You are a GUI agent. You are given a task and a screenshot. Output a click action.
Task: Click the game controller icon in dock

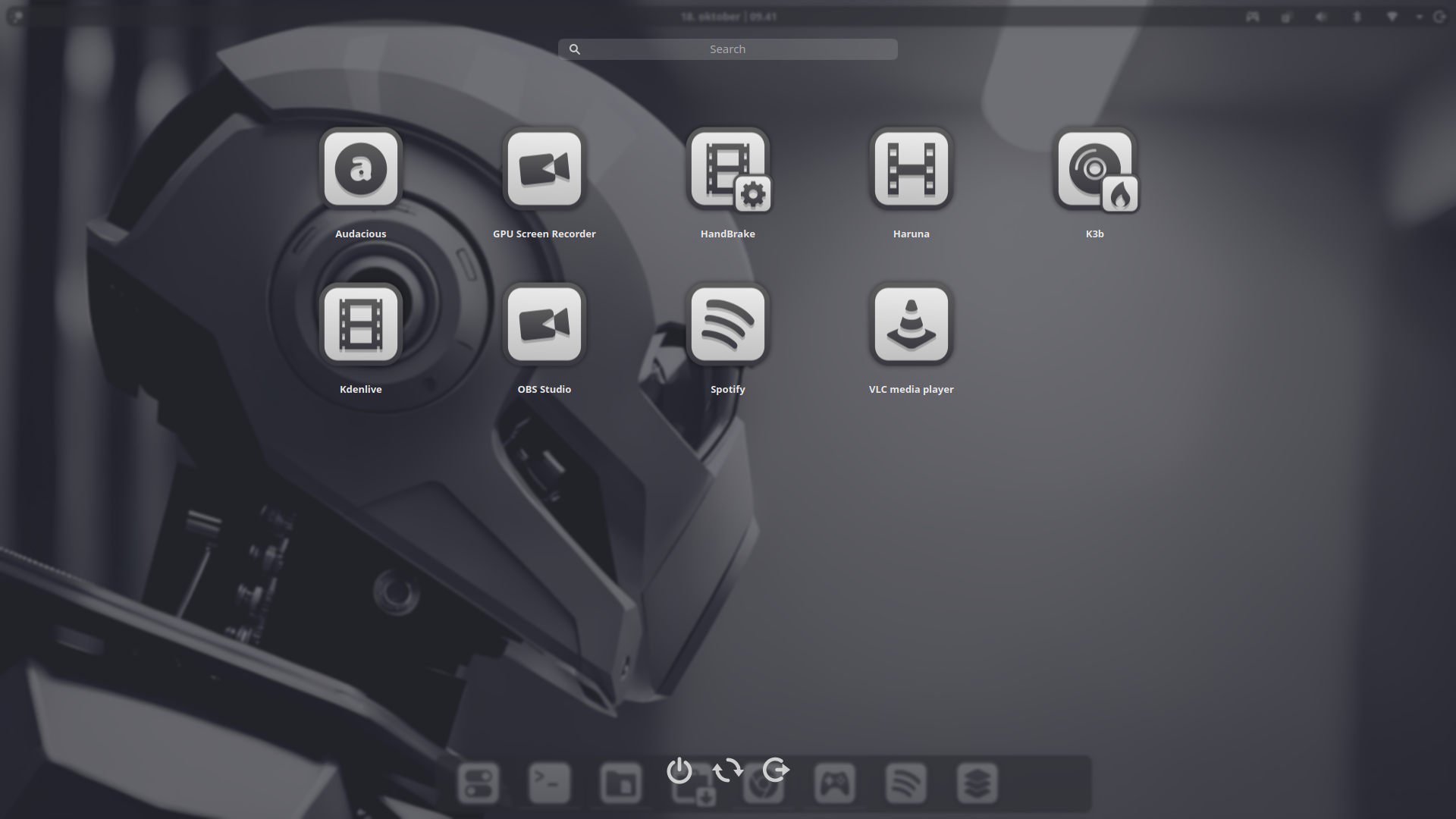[x=835, y=783]
